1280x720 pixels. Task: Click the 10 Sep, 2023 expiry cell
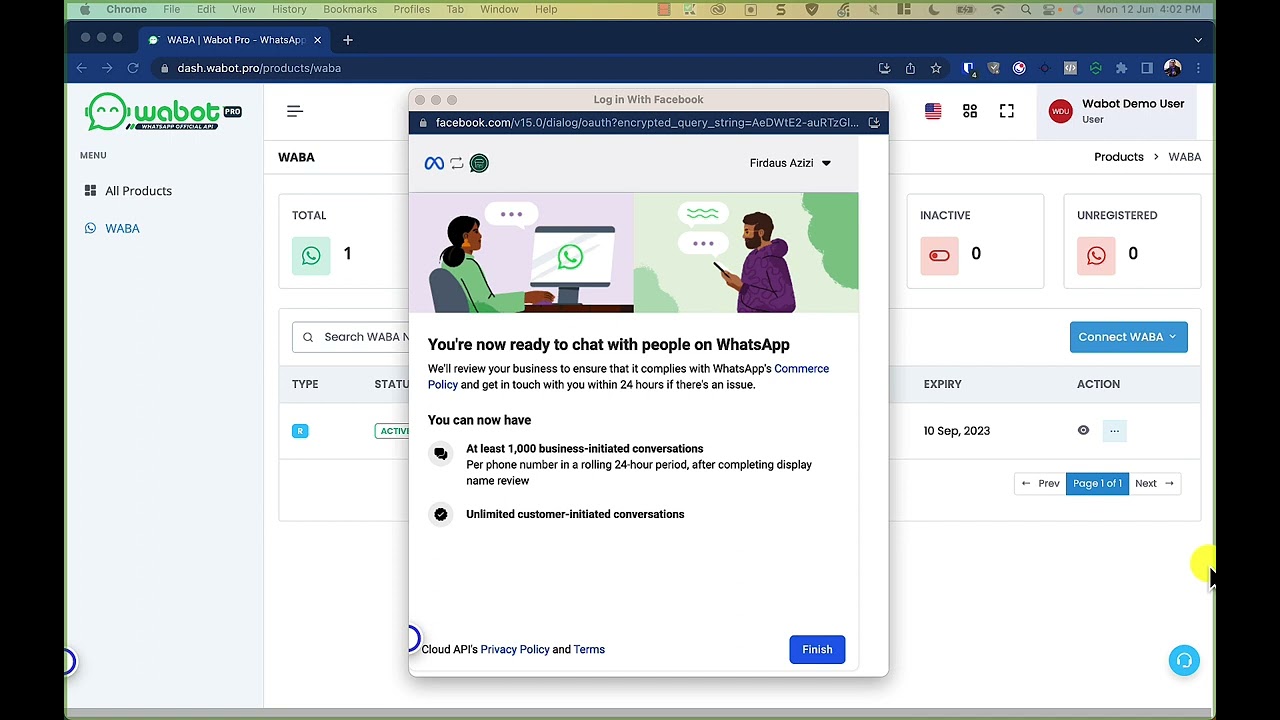point(957,431)
